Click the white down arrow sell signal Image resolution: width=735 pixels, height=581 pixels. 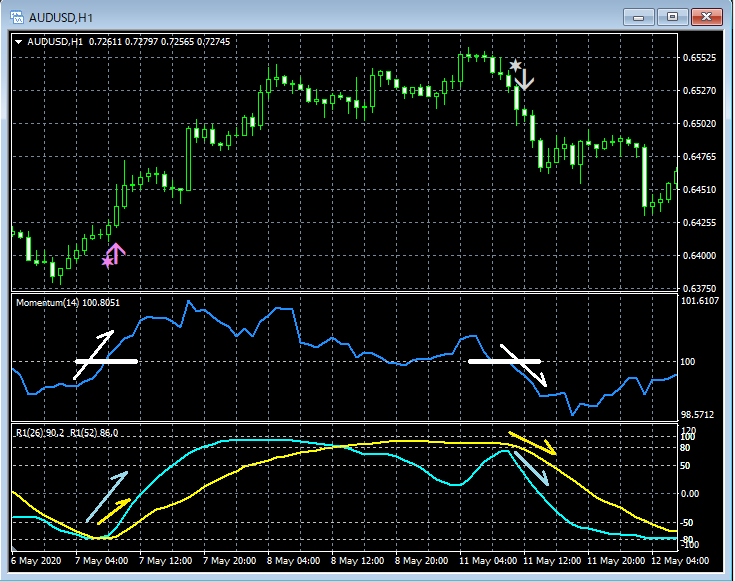[x=525, y=80]
